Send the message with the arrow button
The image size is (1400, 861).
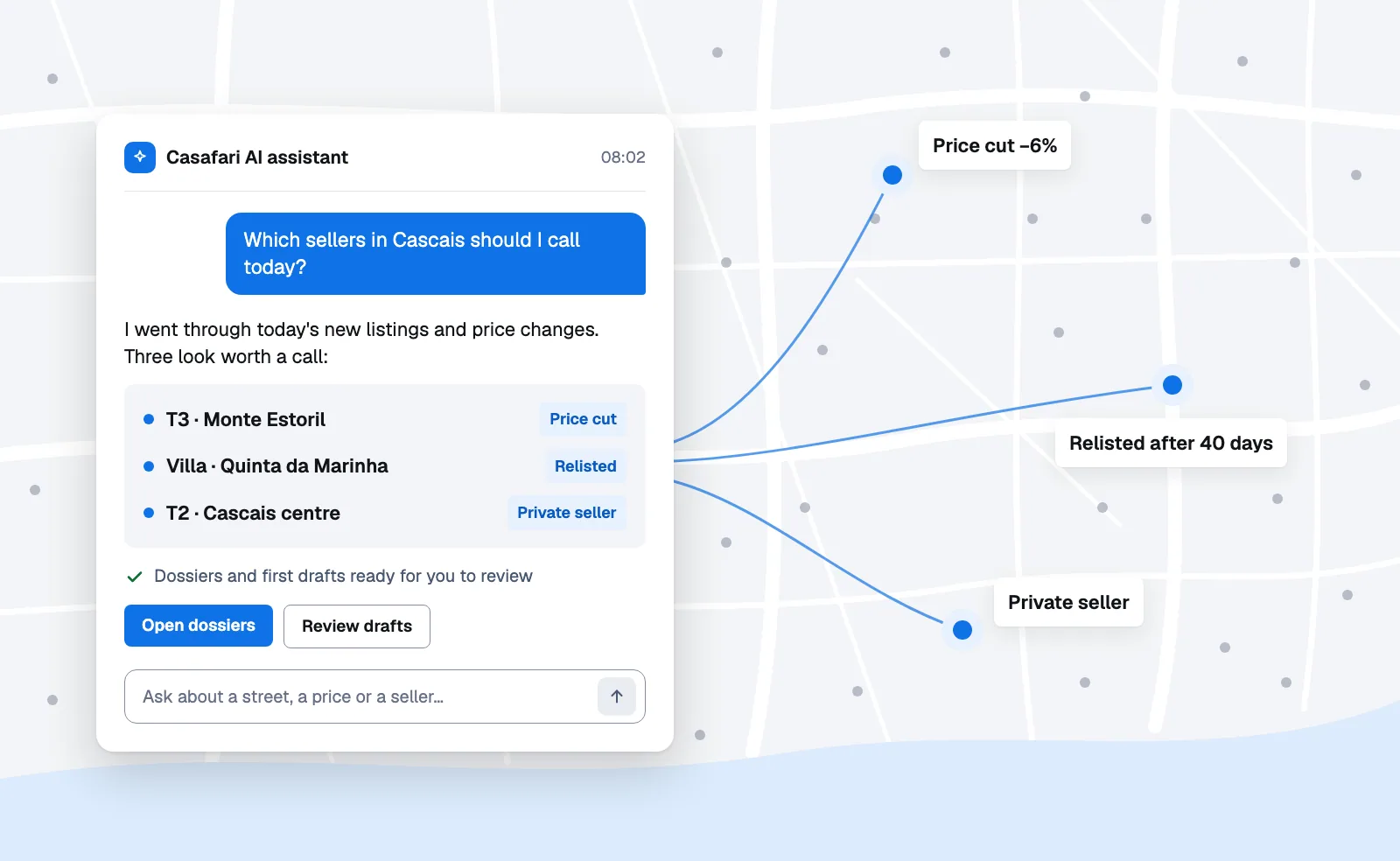[x=617, y=696]
